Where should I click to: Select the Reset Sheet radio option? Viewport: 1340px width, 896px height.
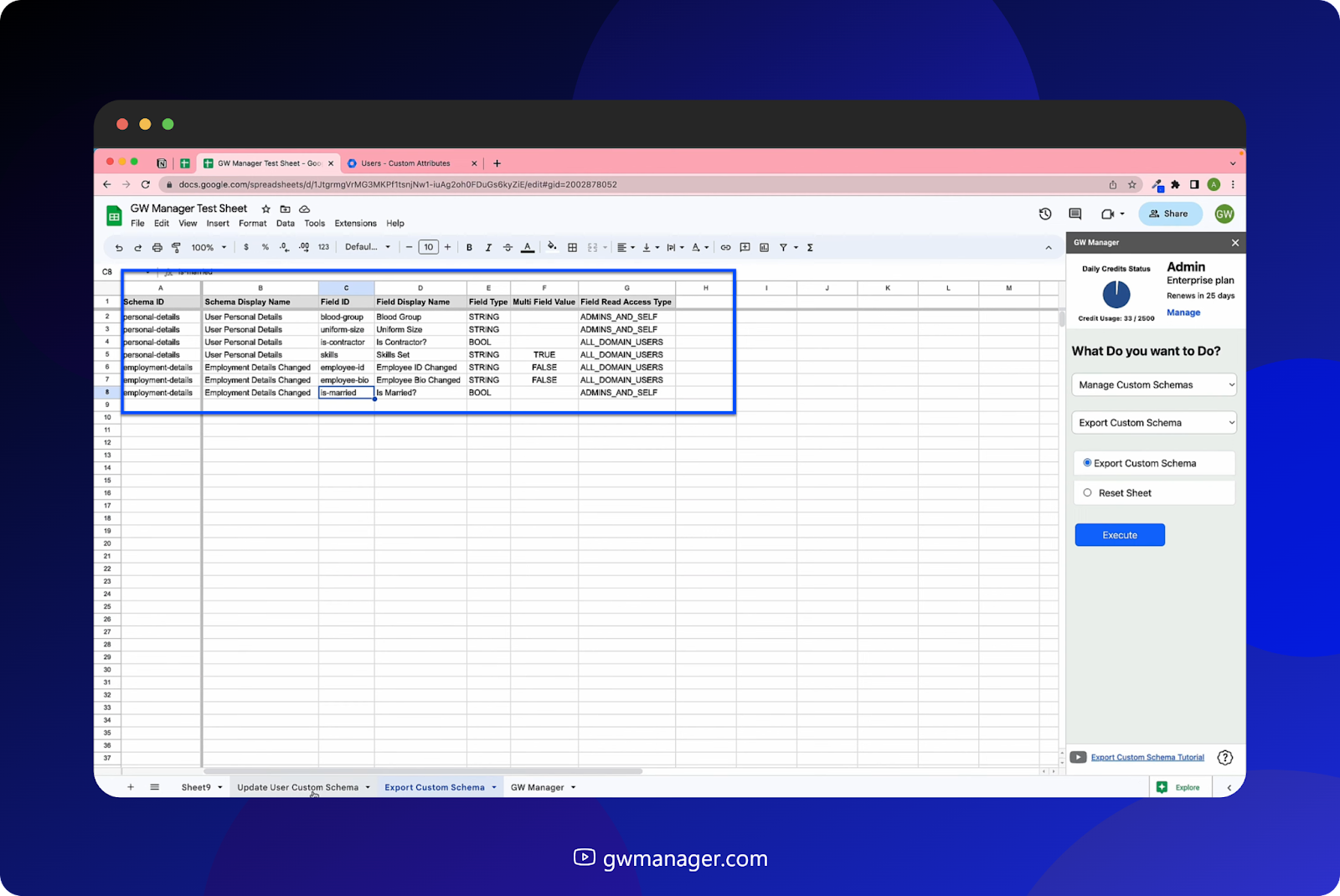coord(1087,493)
